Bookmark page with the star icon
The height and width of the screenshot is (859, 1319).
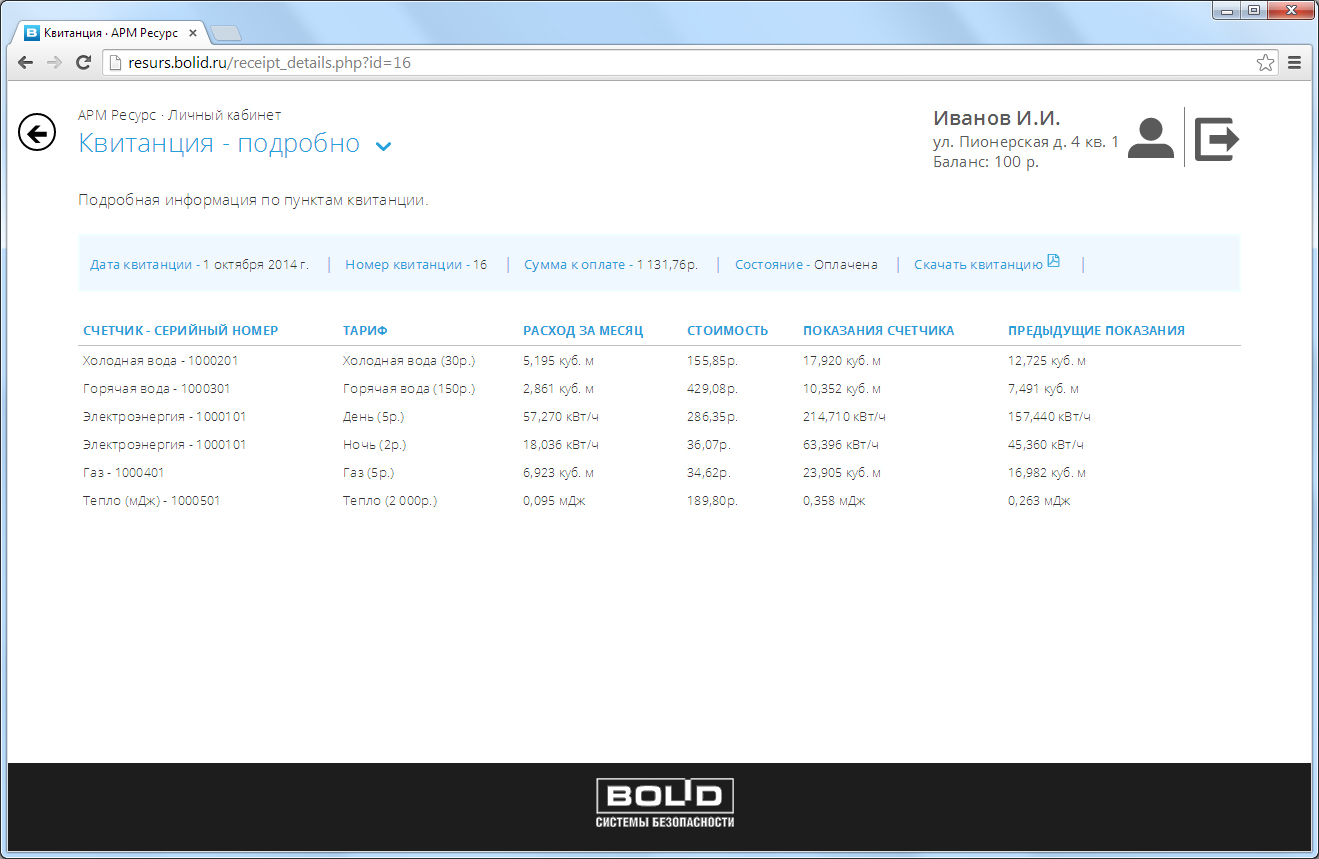[x=1265, y=63]
